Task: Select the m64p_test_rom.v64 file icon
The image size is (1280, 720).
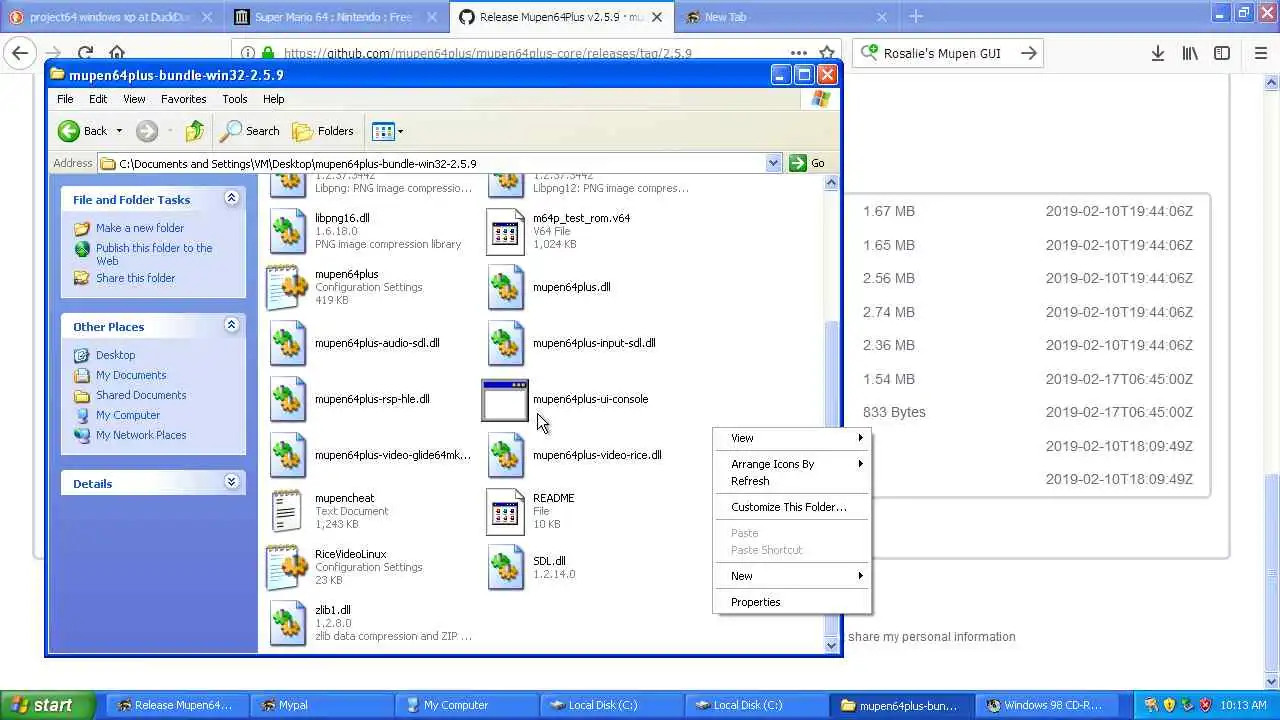Action: click(x=505, y=231)
